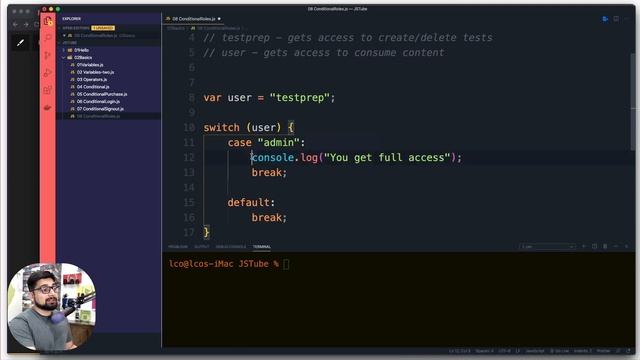Image resolution: width=640 pixels, height=360 pixels.
Task: Click the run code icon at editor top right
Action: click(x=605, y=19)
